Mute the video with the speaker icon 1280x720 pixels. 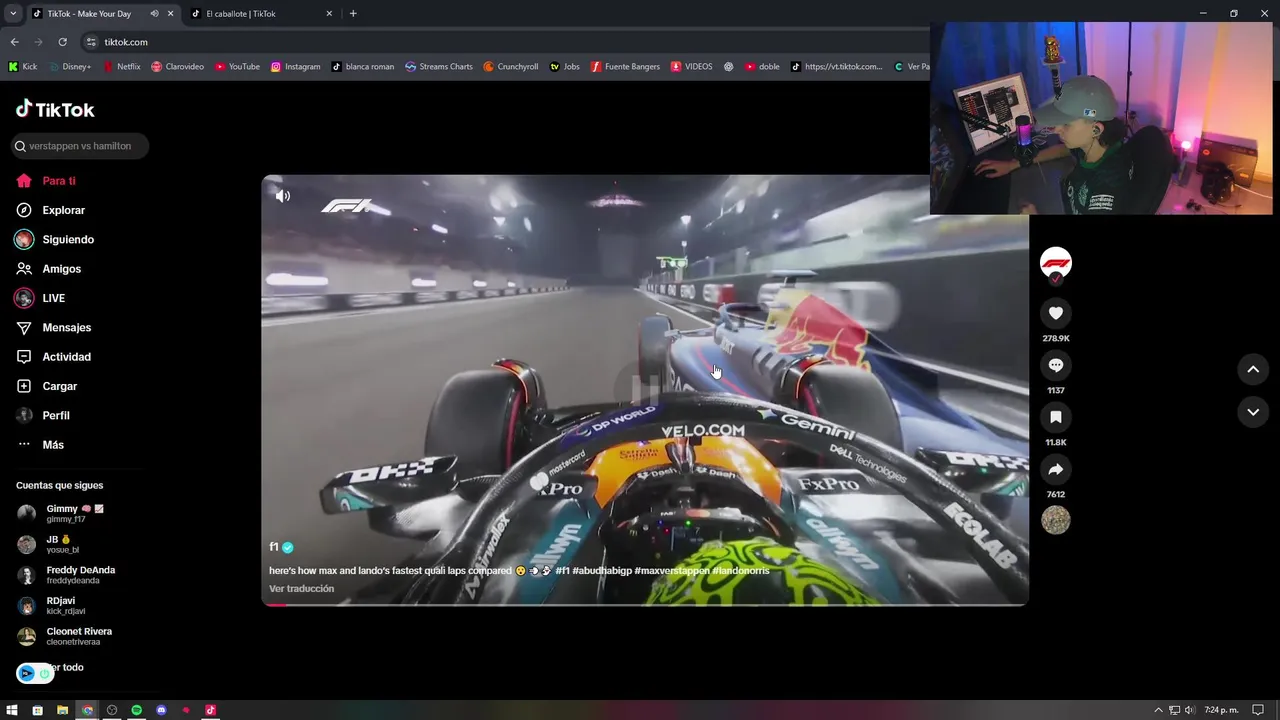click(x=283, y=196)
